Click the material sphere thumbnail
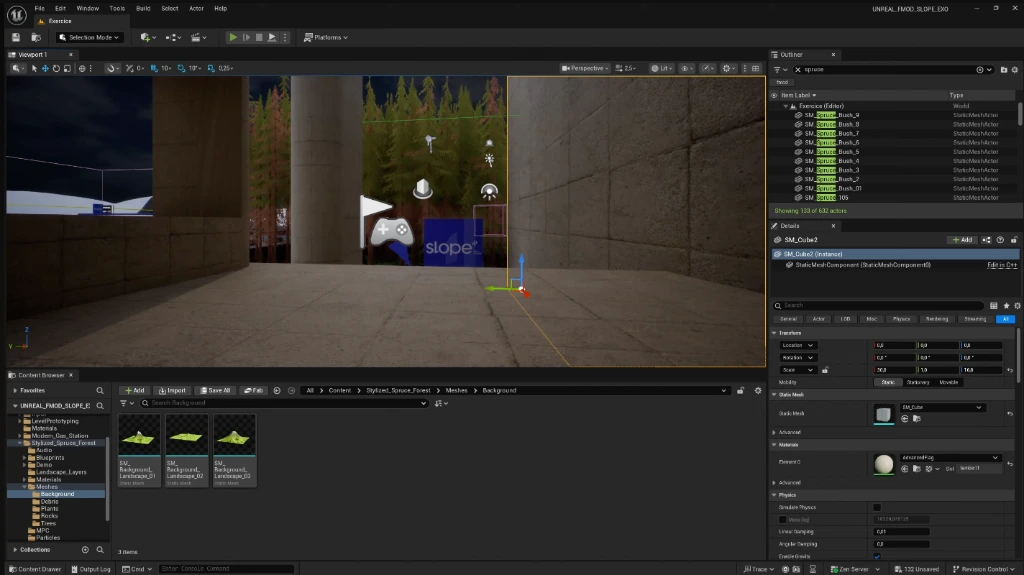The image size is (1024, 575). pos(884,464)
